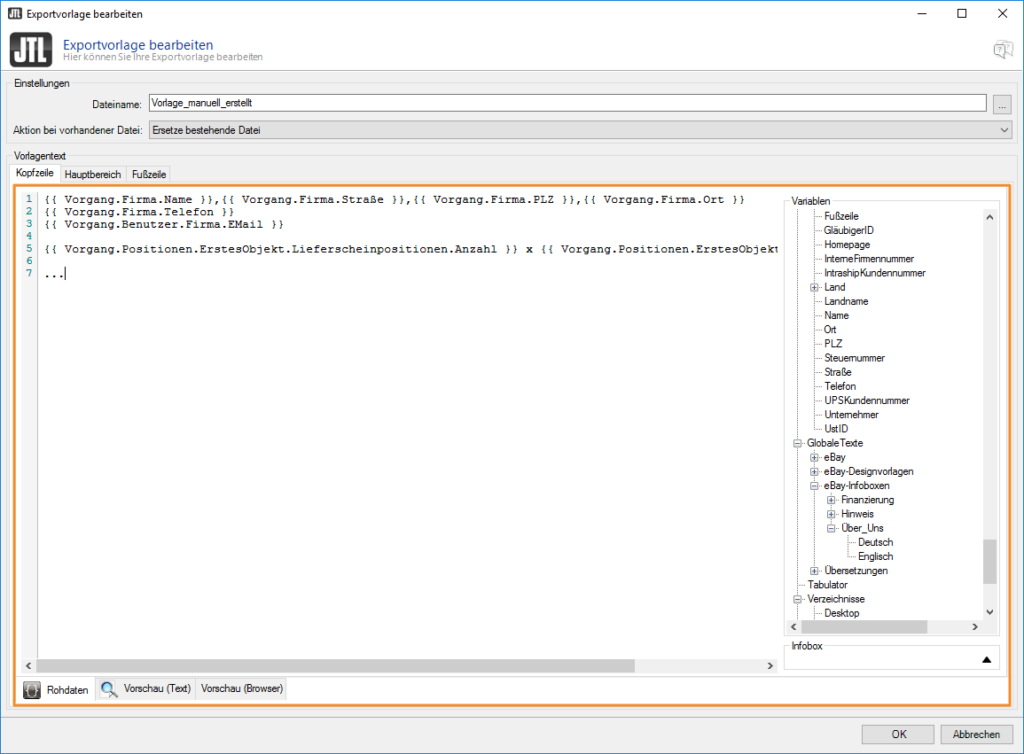Switch to the Hauptbereich tab
The image size is (1024, 754).
[92, 174]
